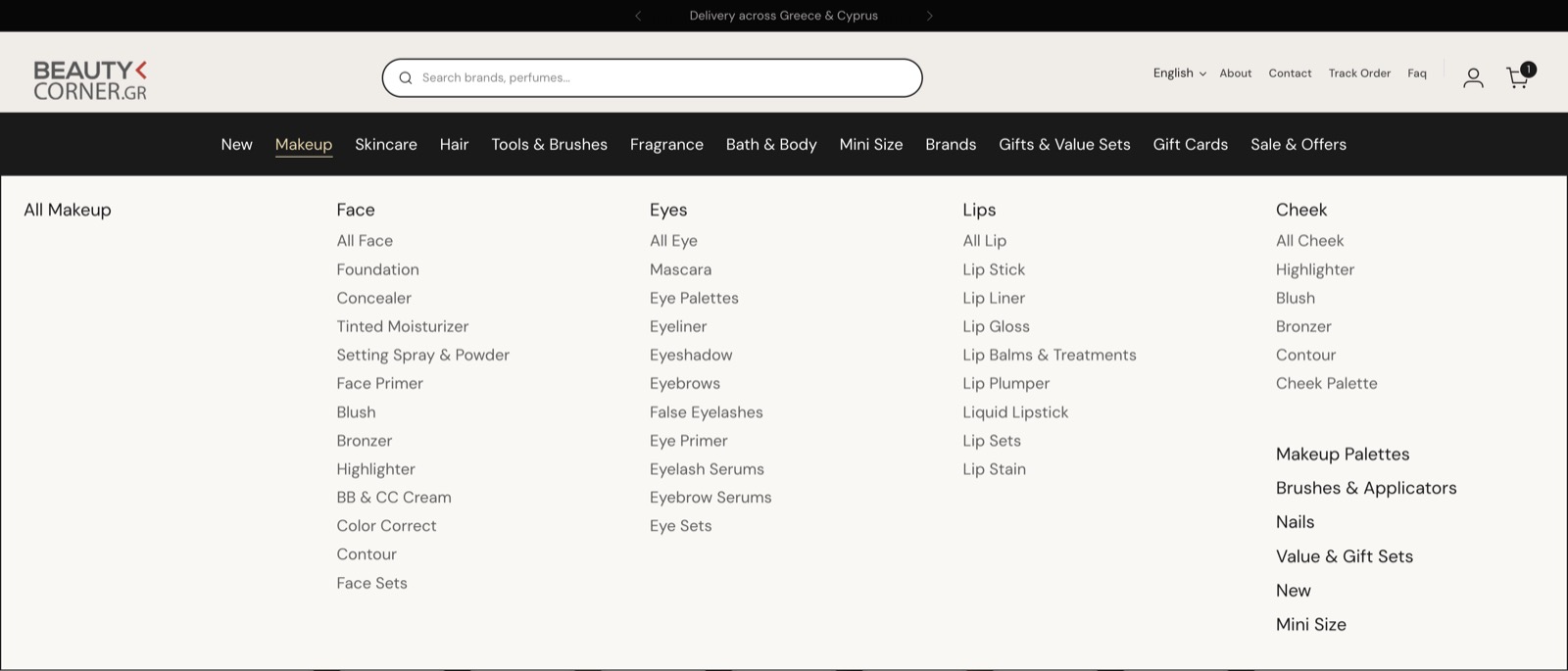Go to BeautyCorner.gr logo homepage
The height and width of the screenshot is (671, 1568).
point(90,79)
